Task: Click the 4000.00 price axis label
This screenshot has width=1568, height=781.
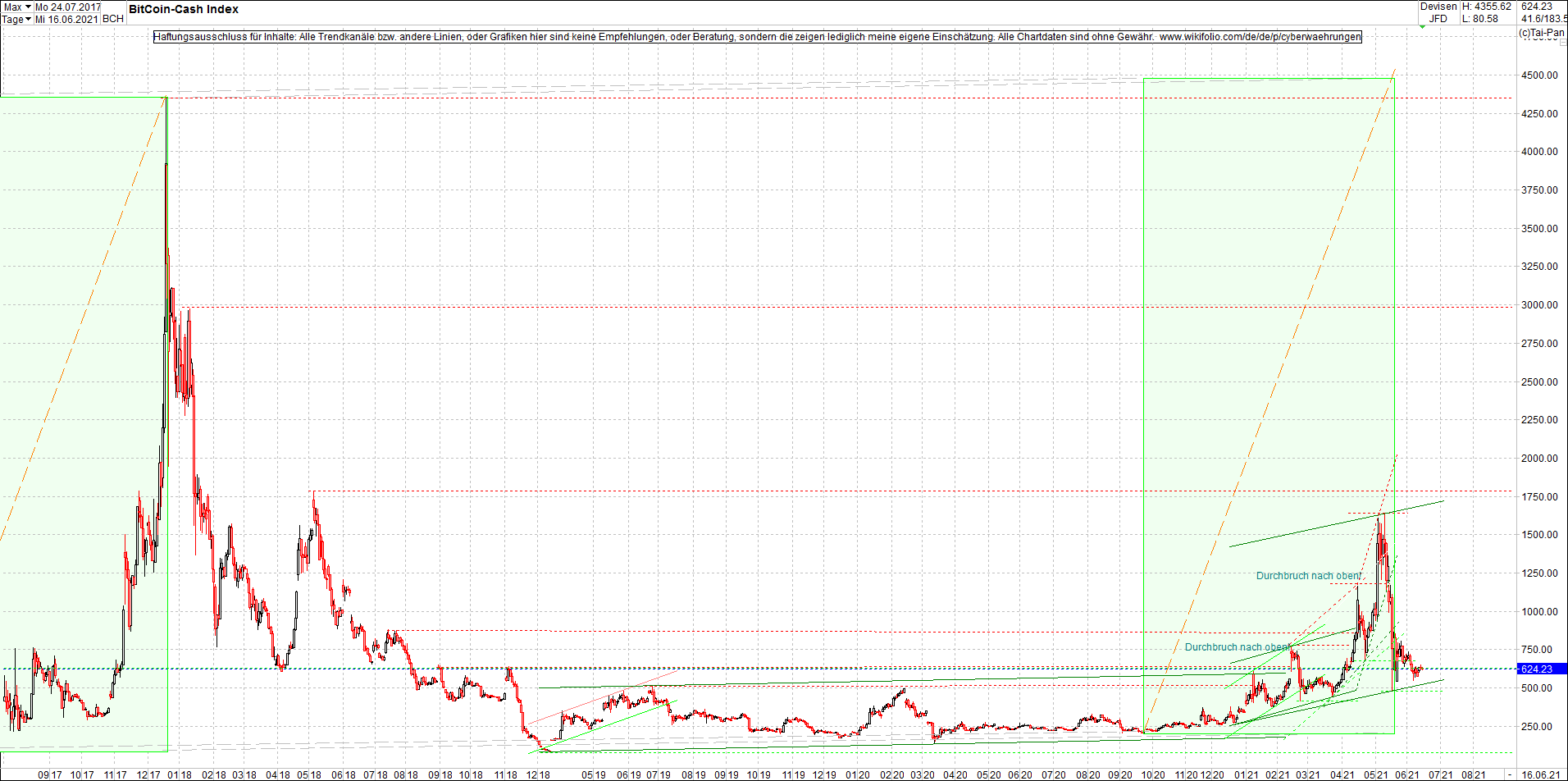Action: pos(1539,152)
